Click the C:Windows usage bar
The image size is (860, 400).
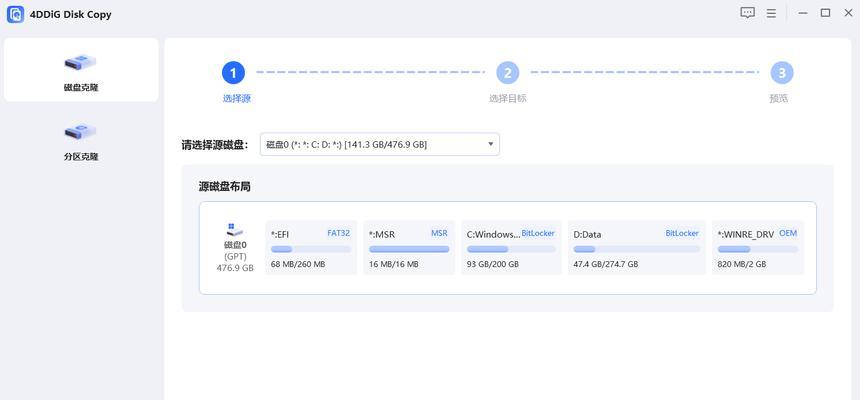pyautogui.click(x=511, y=249)
